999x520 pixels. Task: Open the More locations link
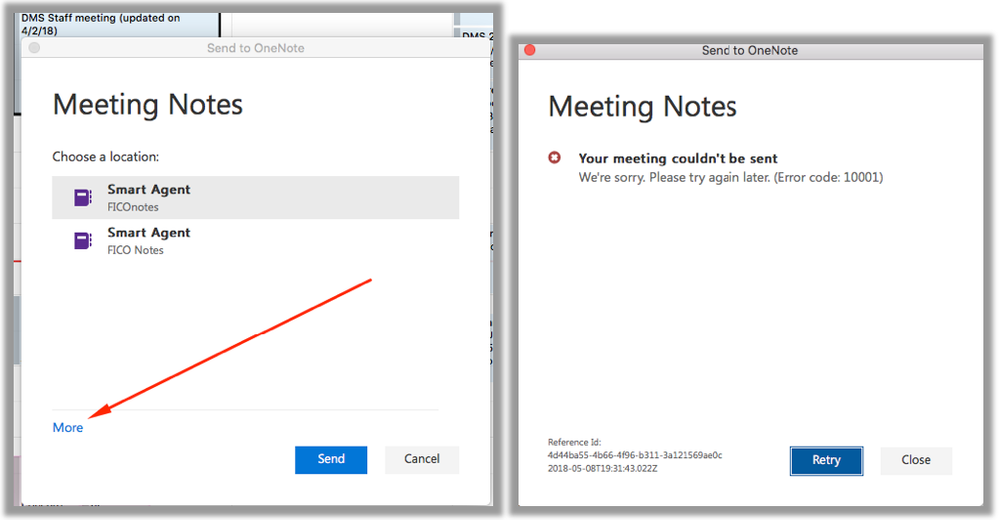coord(68,428)
